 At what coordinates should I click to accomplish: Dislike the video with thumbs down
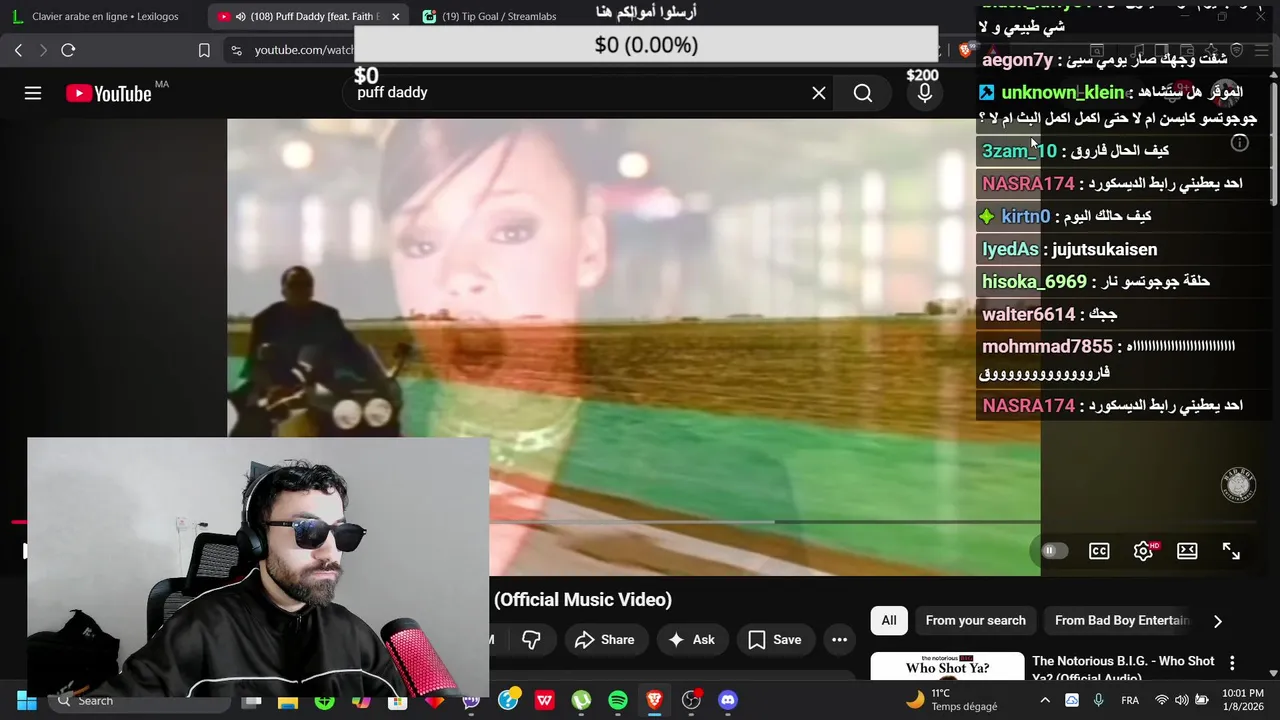click(x=531, y=640)
